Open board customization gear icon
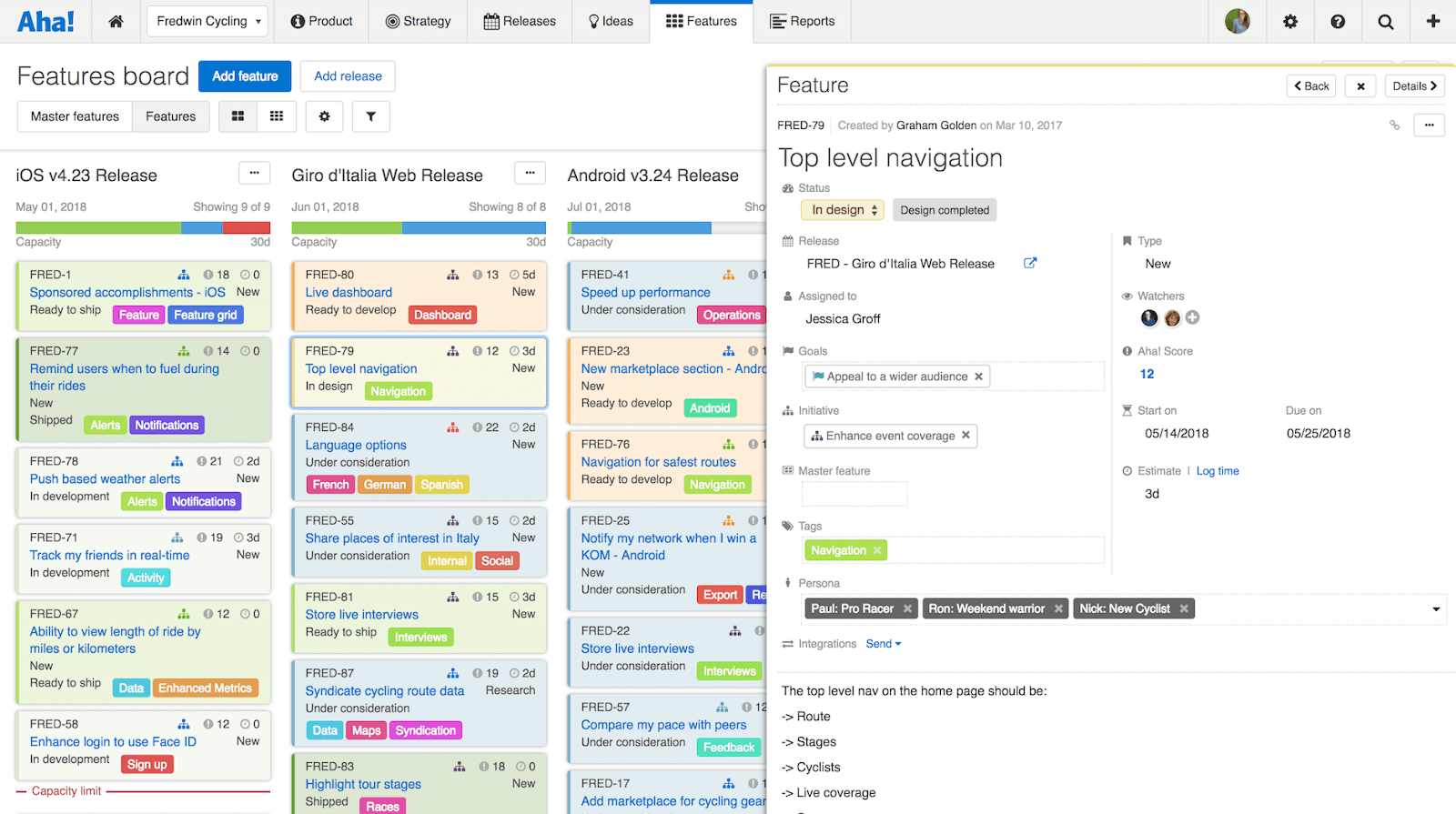The height and width of the screenshot is (814, 1456). pyautogui.click(x=324, y=116)
